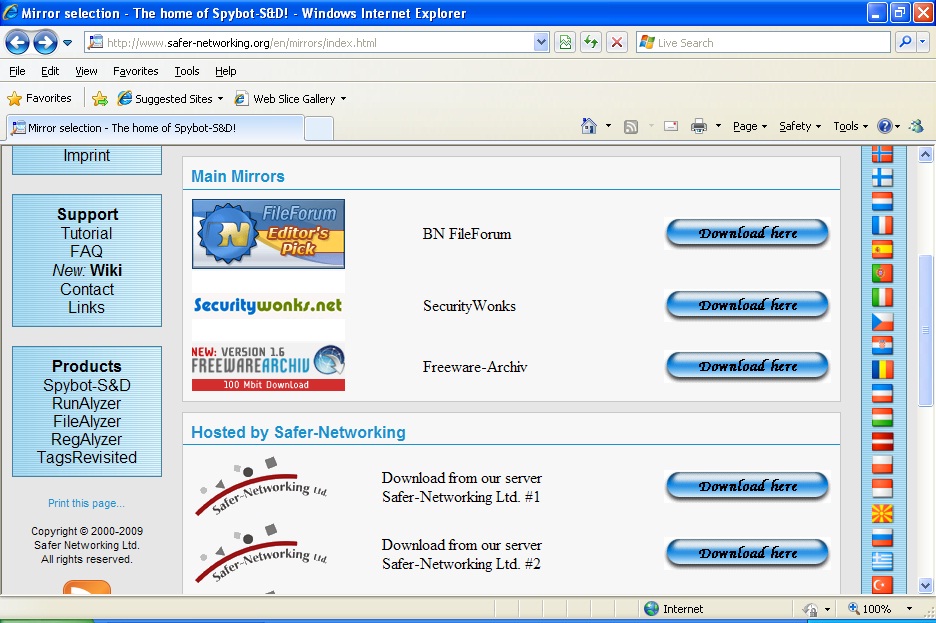
Task: Open the Wiki link
Action: click(x=106, y=270)
